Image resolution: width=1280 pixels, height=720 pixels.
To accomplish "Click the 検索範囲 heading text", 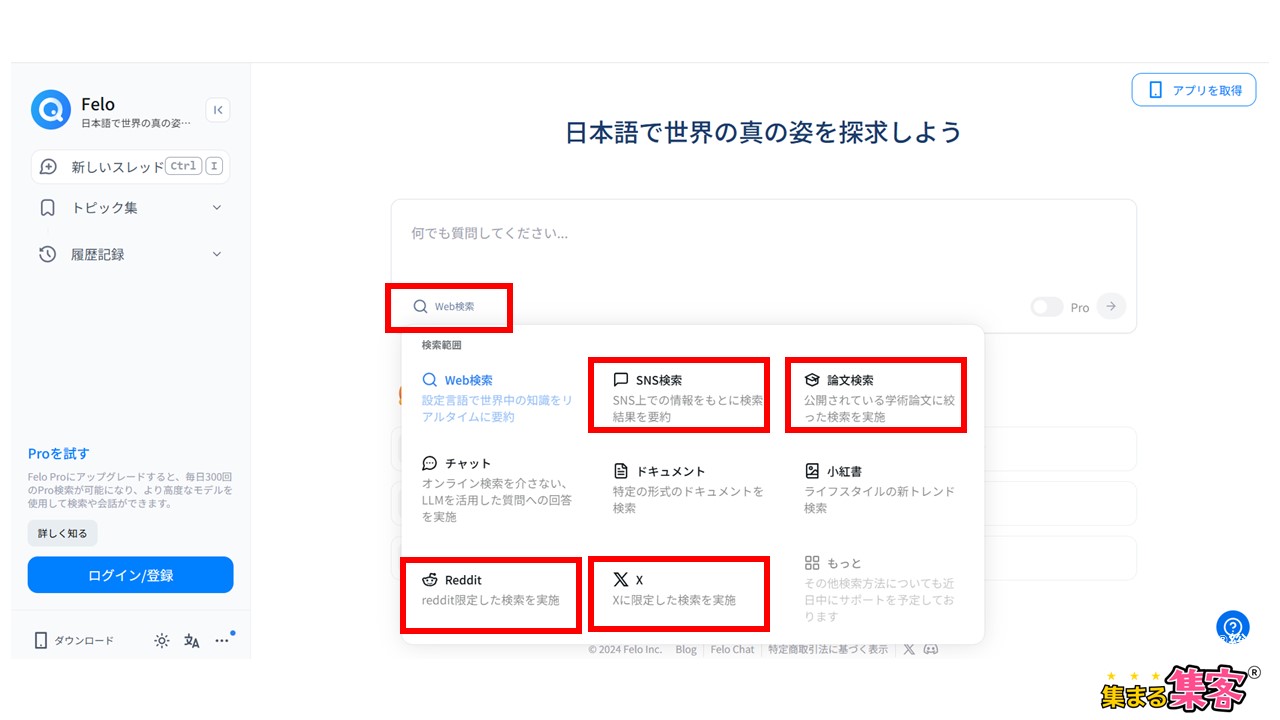I will [441, 345].
